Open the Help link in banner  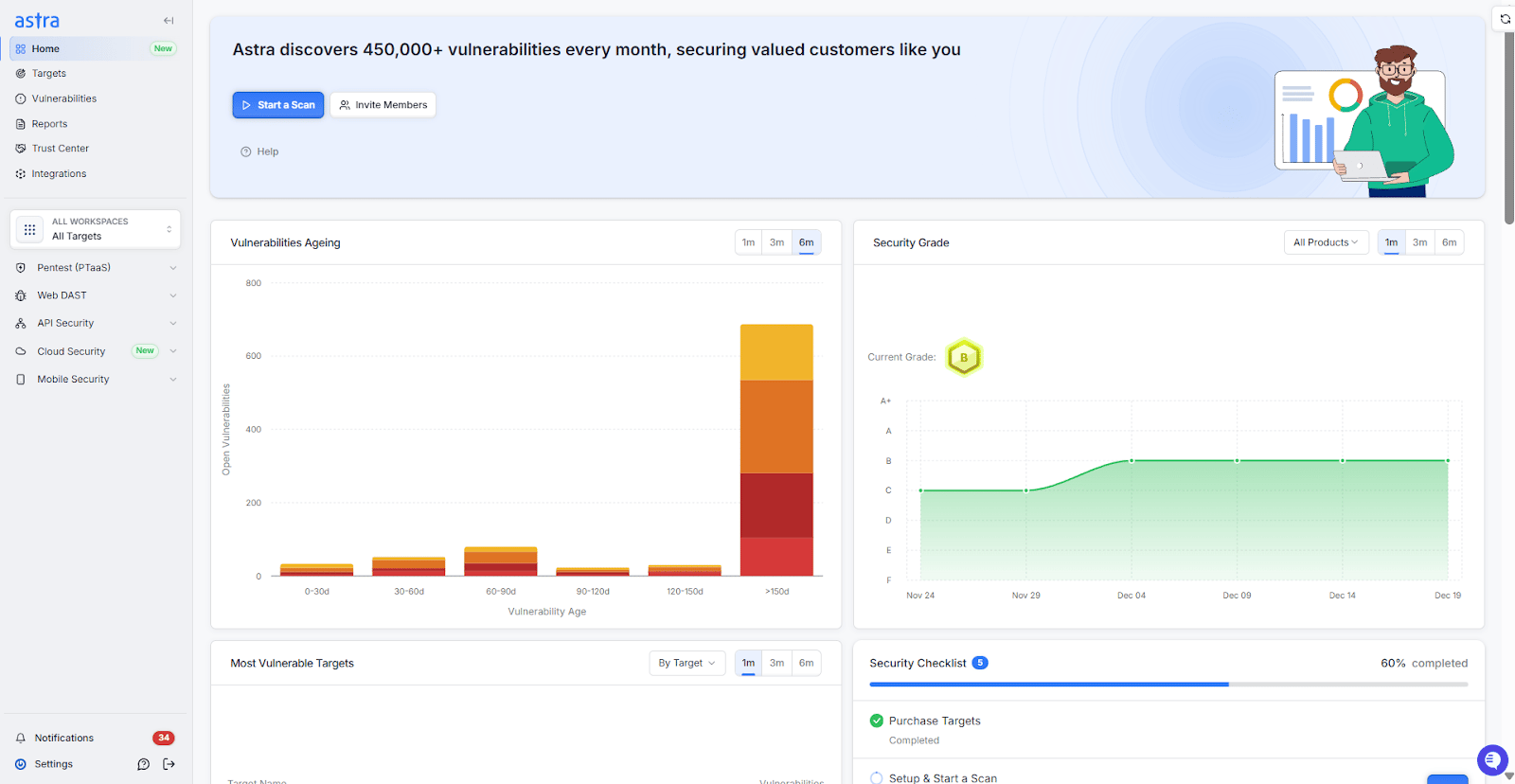[259, 151]
